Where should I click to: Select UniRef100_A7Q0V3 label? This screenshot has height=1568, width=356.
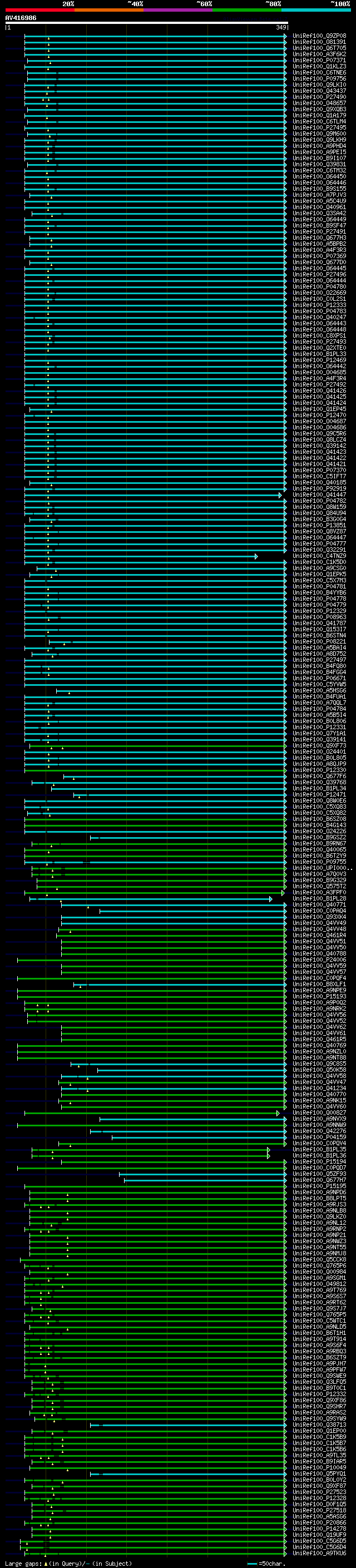tap(319, 874)
